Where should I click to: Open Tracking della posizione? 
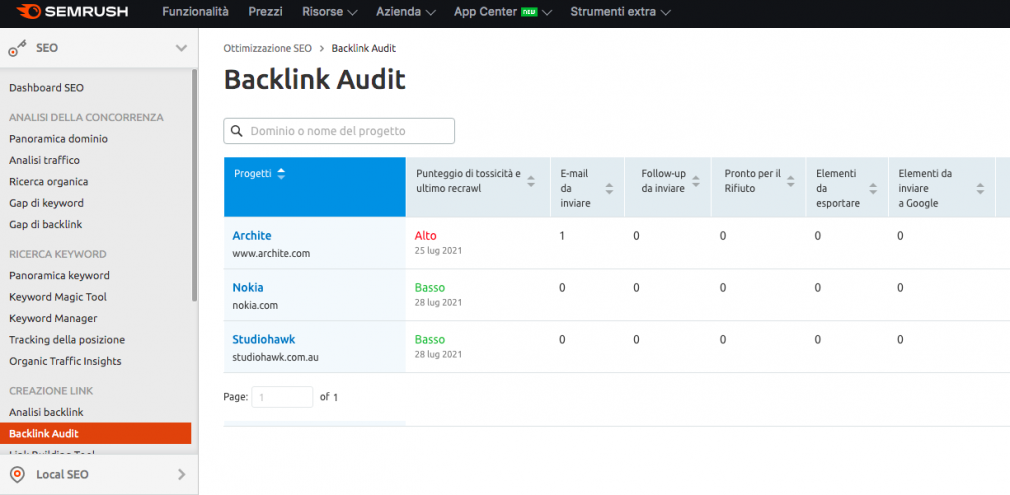(x=67, y=340)
